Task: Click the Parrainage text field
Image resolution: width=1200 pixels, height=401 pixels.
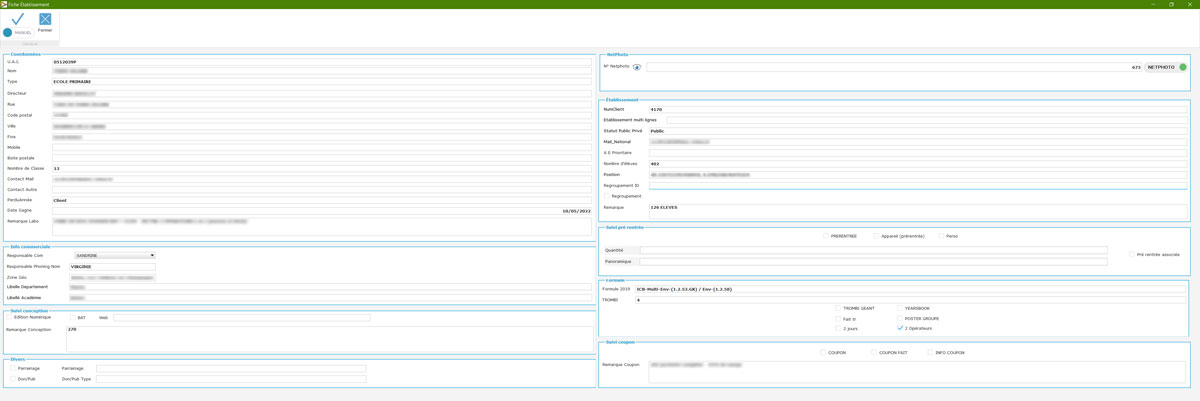Action: [x=231, y=368]
